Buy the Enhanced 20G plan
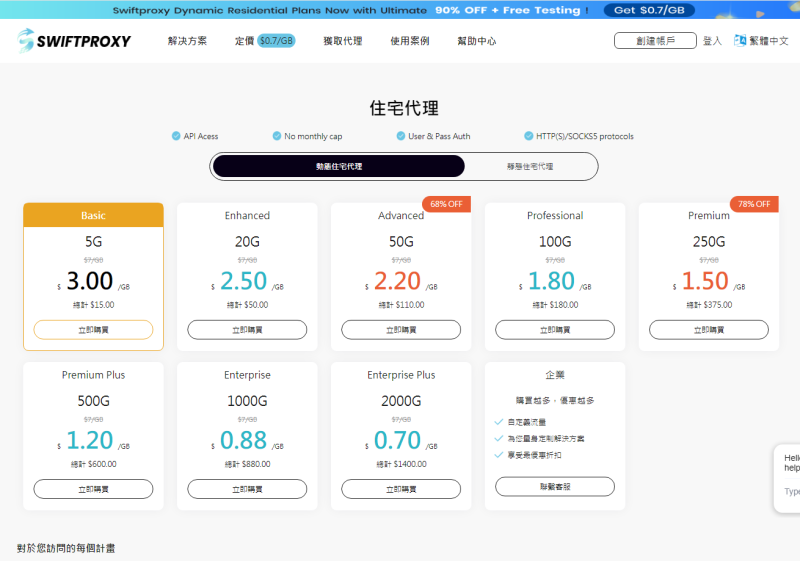The height and width of the screenshot is (561, 800). pos(247,330)
